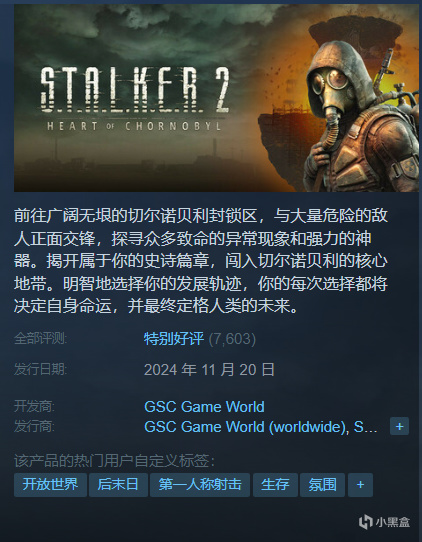This screenshot has height=542, width=422.
Task: Select the 开放世界 tag
Action: coord(50,485)
